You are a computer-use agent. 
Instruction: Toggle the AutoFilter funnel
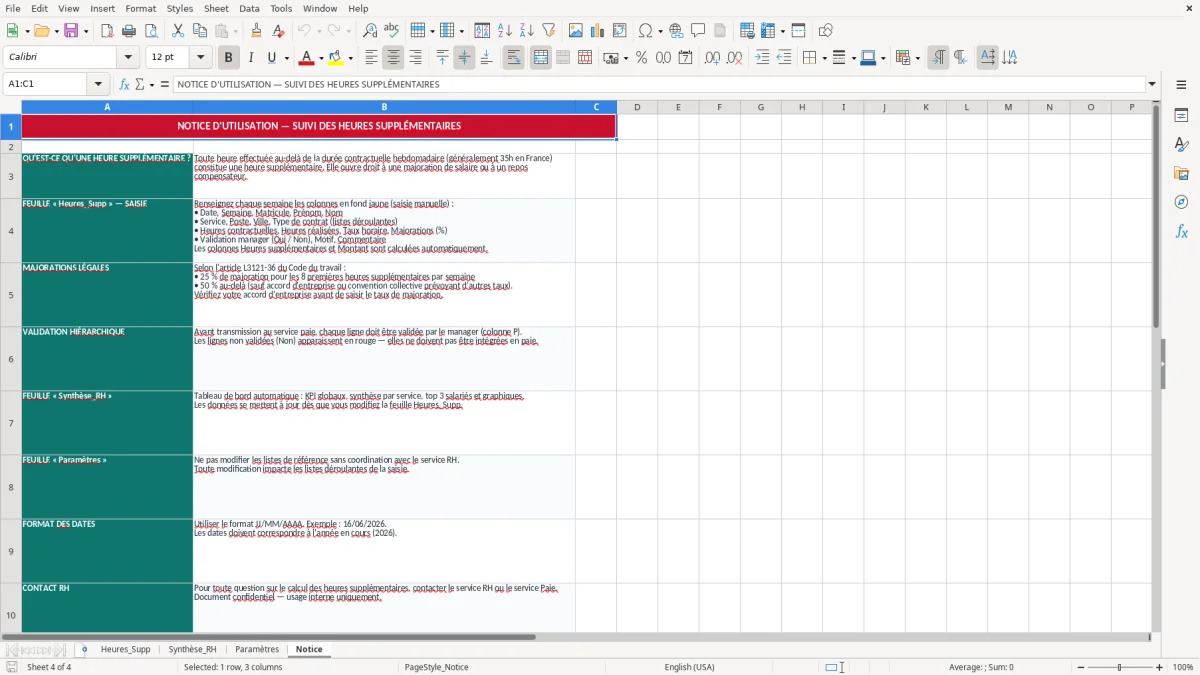click(x=549, y=31)
